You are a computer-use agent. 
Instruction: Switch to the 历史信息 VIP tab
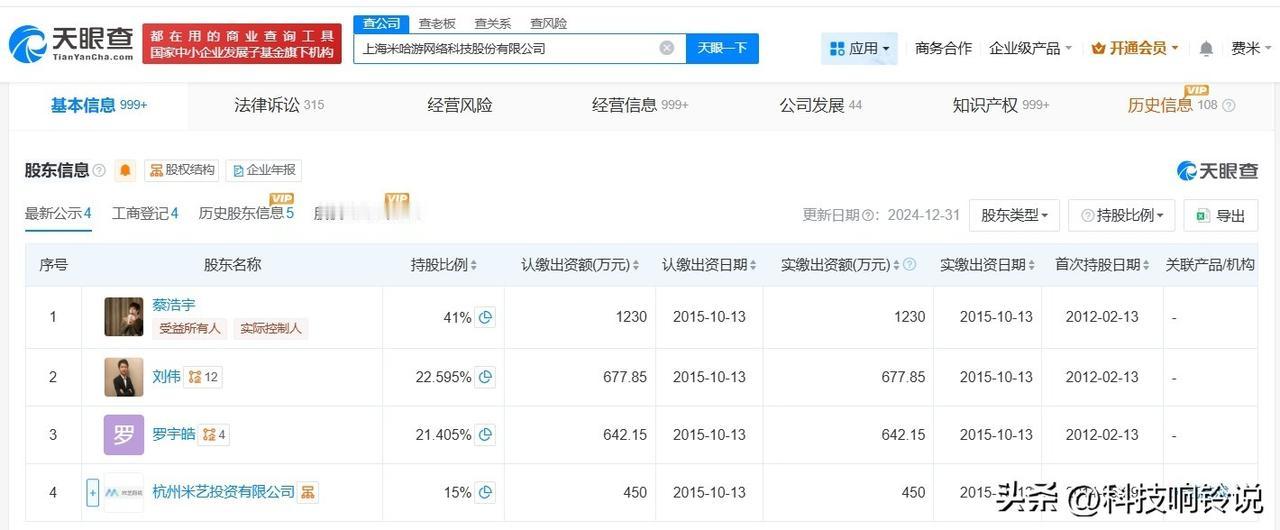click(1172, 105)
